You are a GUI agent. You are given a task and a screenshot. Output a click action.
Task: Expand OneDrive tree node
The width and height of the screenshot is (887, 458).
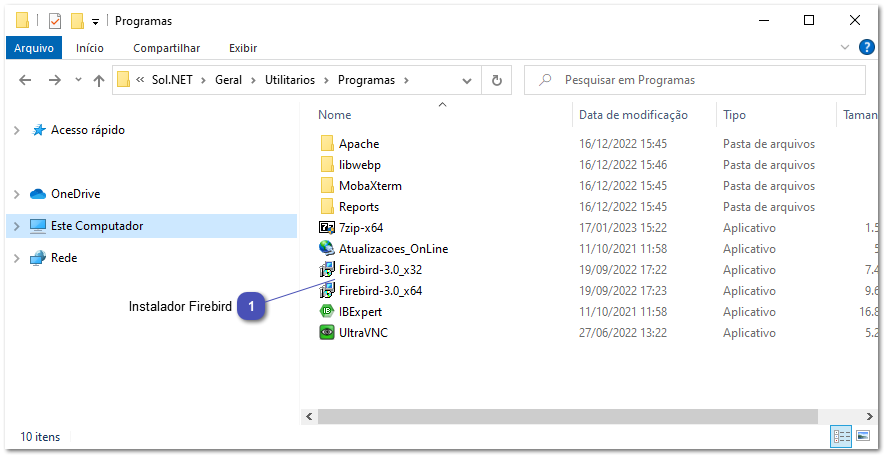coord(17,195)
